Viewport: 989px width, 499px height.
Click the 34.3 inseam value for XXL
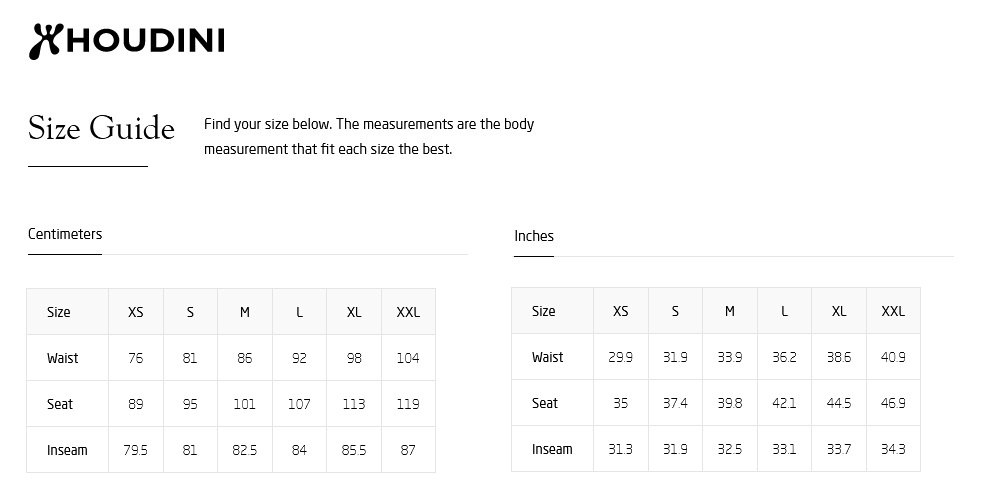click(x=893, y=449)
